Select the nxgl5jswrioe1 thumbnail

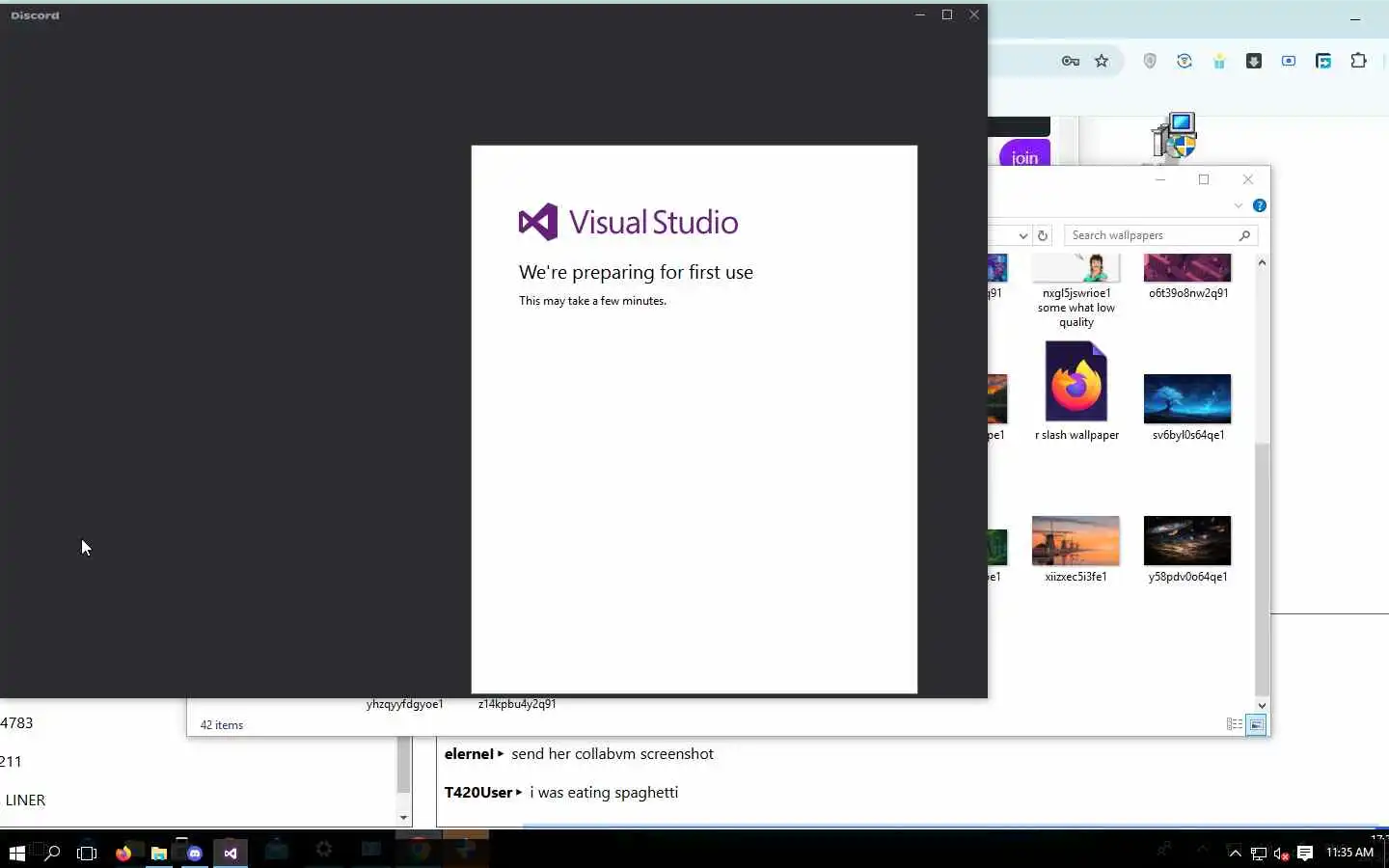pos(1076,268)
